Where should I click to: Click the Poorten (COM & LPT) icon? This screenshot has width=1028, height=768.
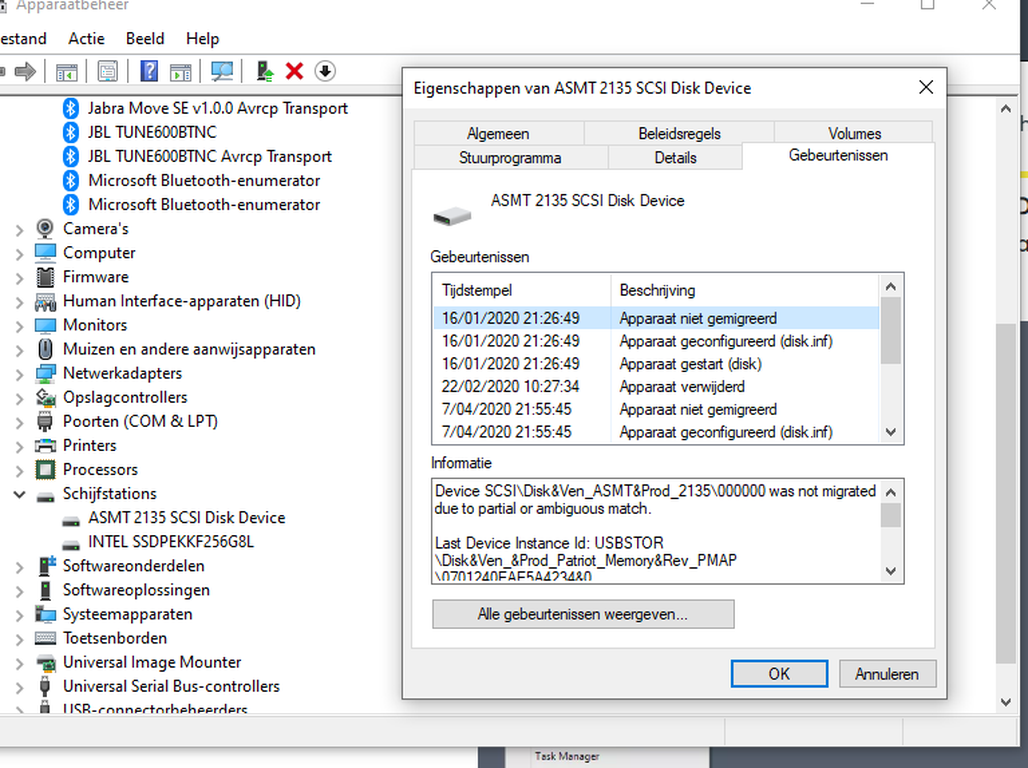(45, 421)
